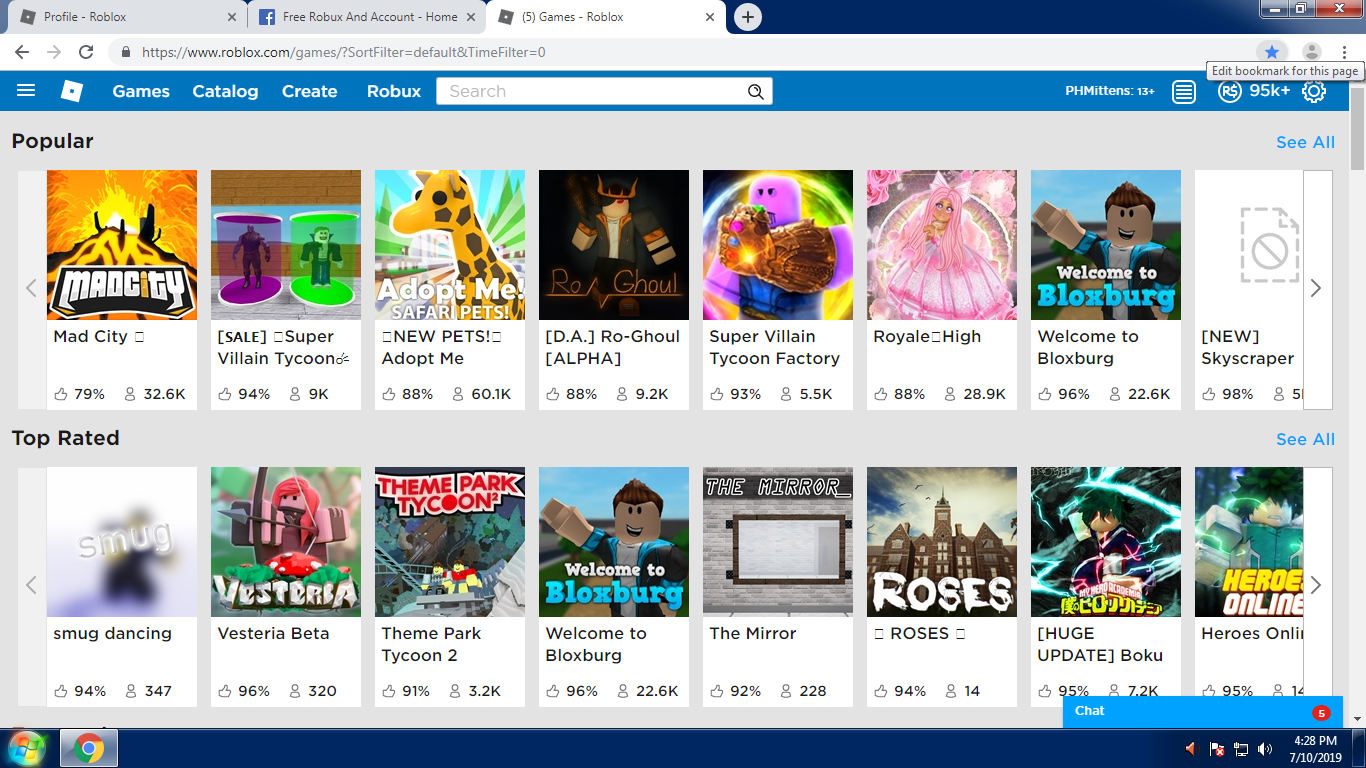Open the Mad City game thumbnail
1366x768 pixels.
coord(122,245)
